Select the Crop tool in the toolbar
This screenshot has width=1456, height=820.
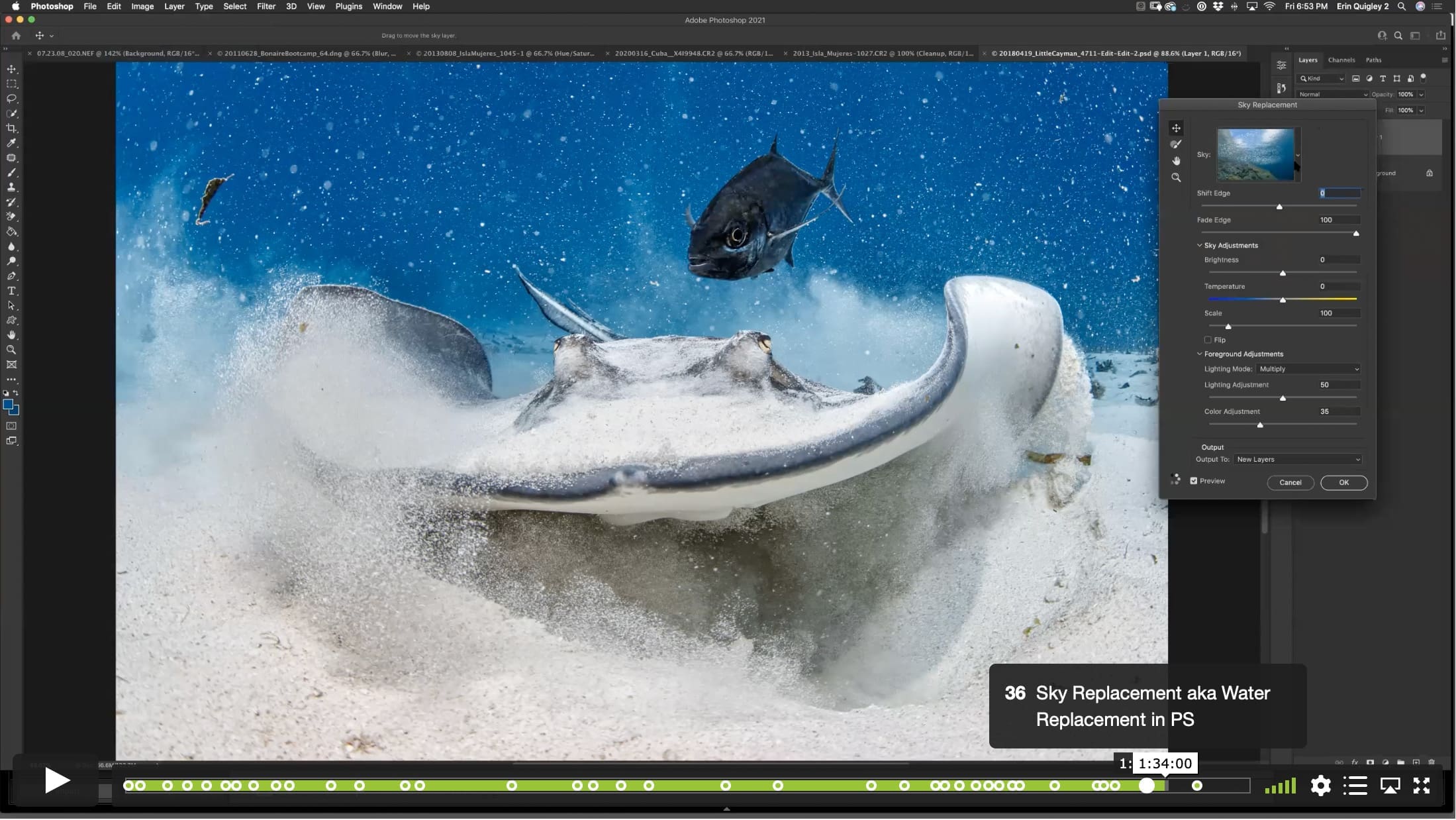click(x=11, y=128)
